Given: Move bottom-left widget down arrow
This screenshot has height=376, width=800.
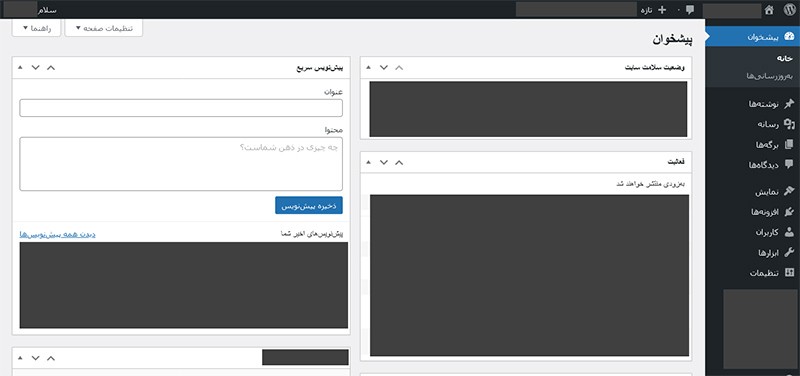Looking at the screenshot, I should pyautogui.click(x=35, y=358).
